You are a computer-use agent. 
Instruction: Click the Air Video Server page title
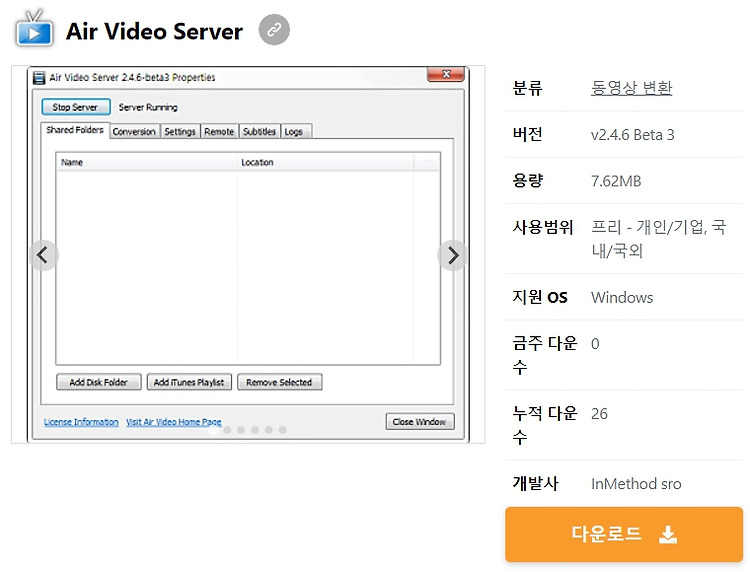(x=154, y=31)
